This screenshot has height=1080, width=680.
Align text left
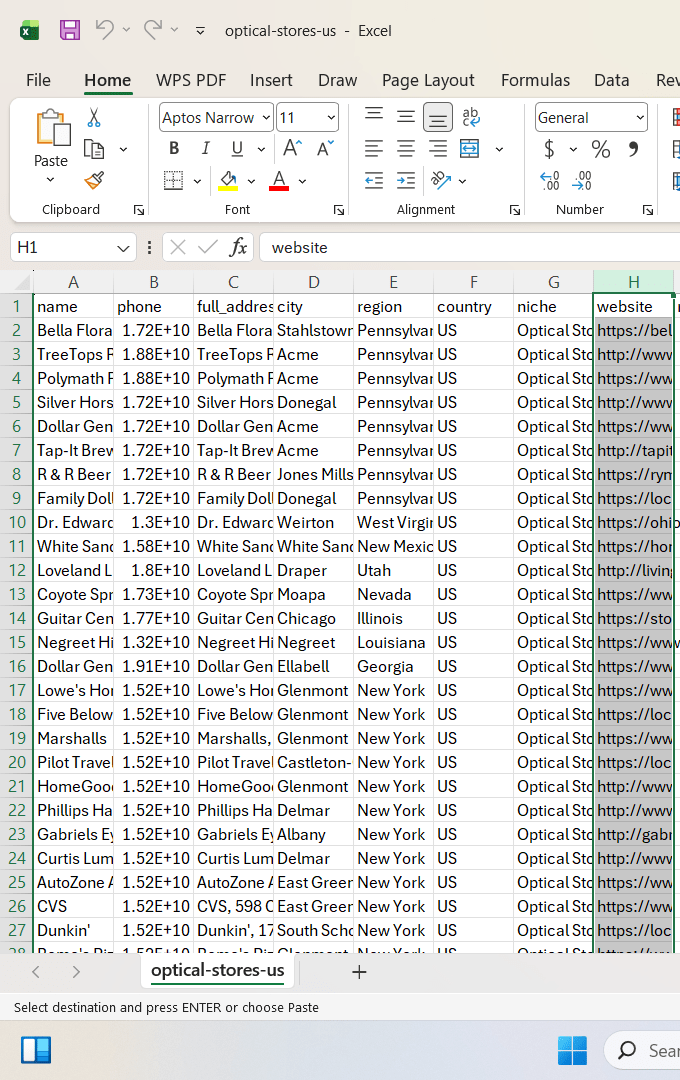point(373,149)
